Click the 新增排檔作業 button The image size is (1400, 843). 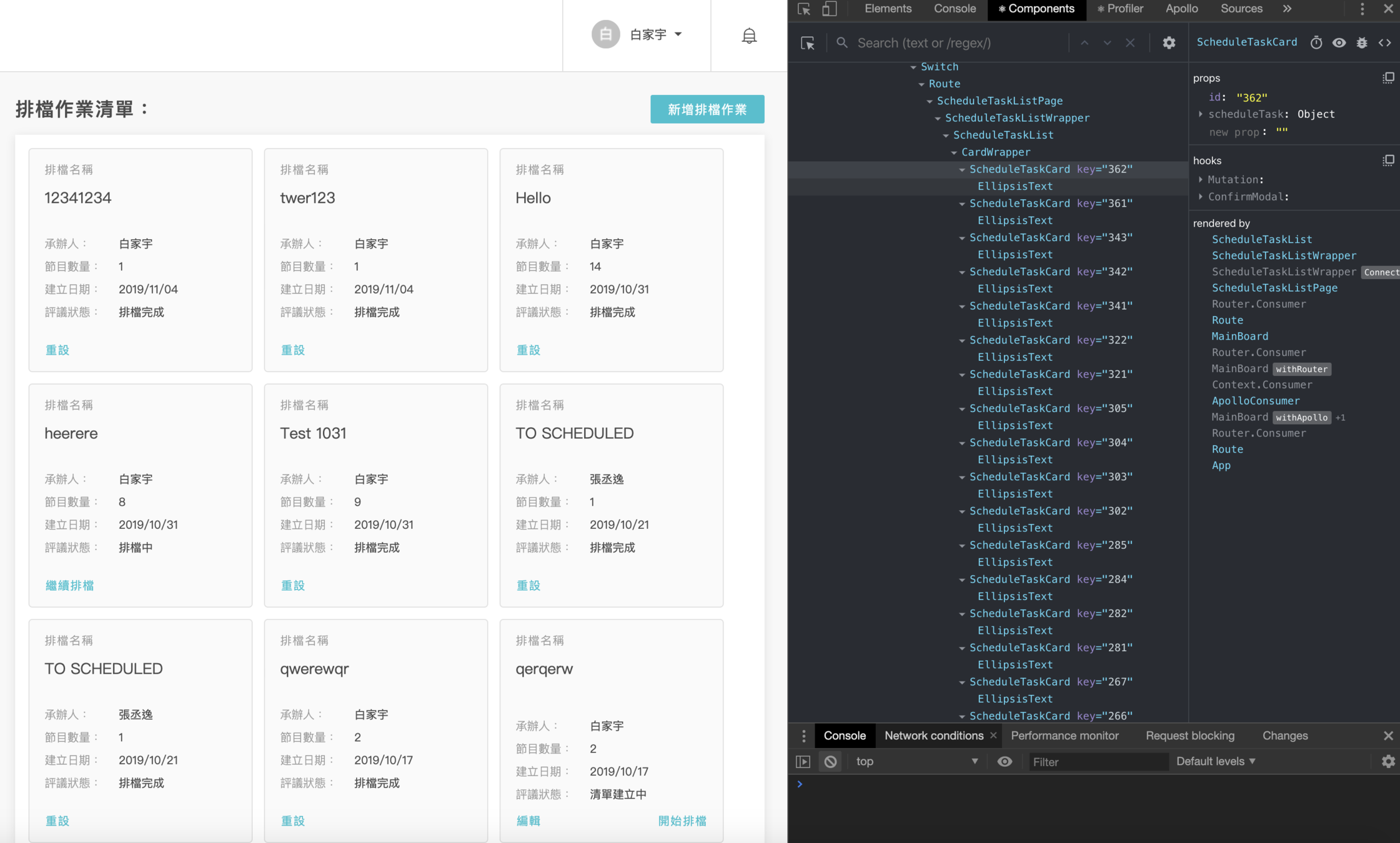tap(707, 109)
